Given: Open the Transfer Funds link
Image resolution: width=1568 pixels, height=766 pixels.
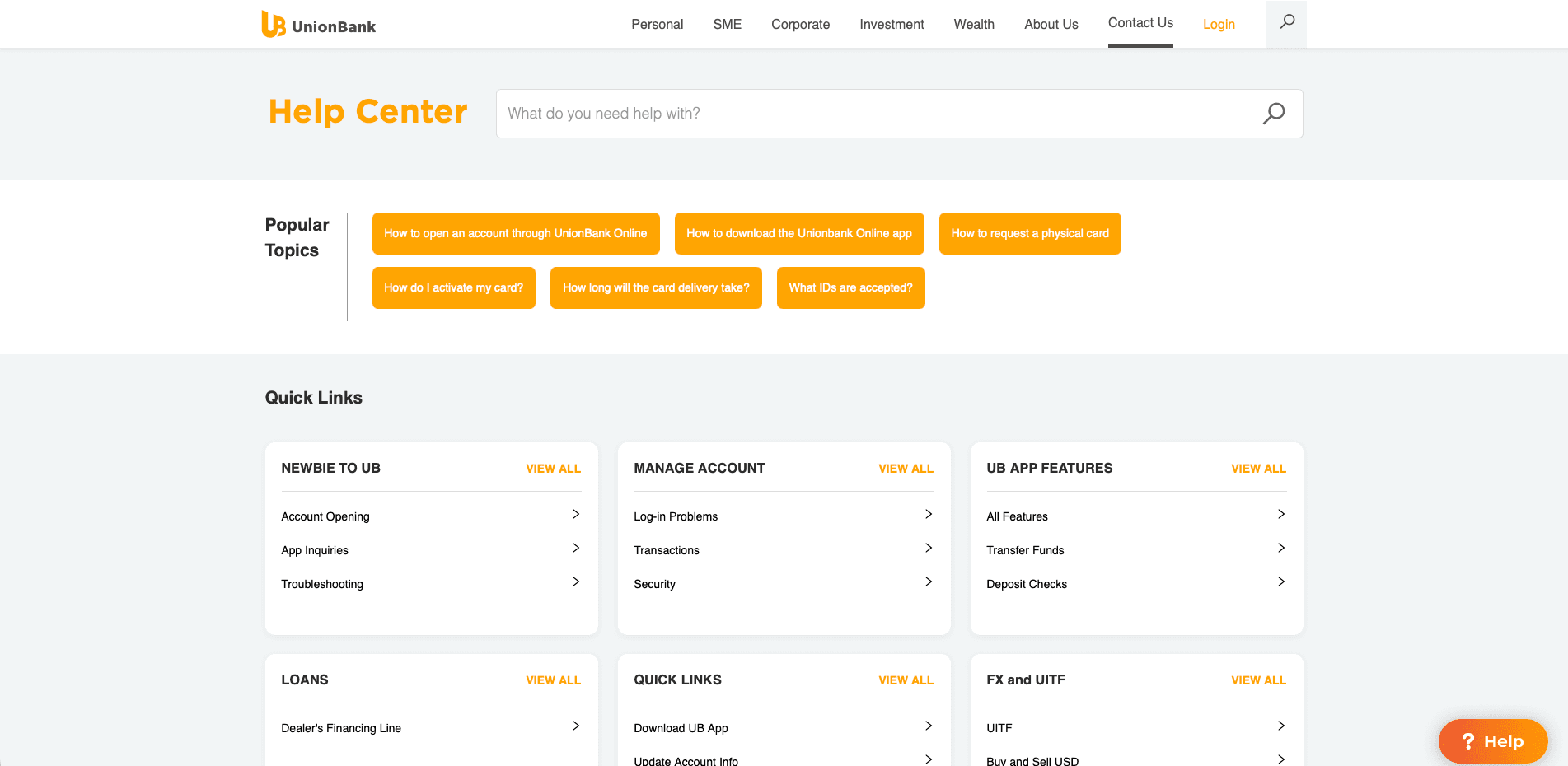Looking at the screenshot, I should [1026, 550].
